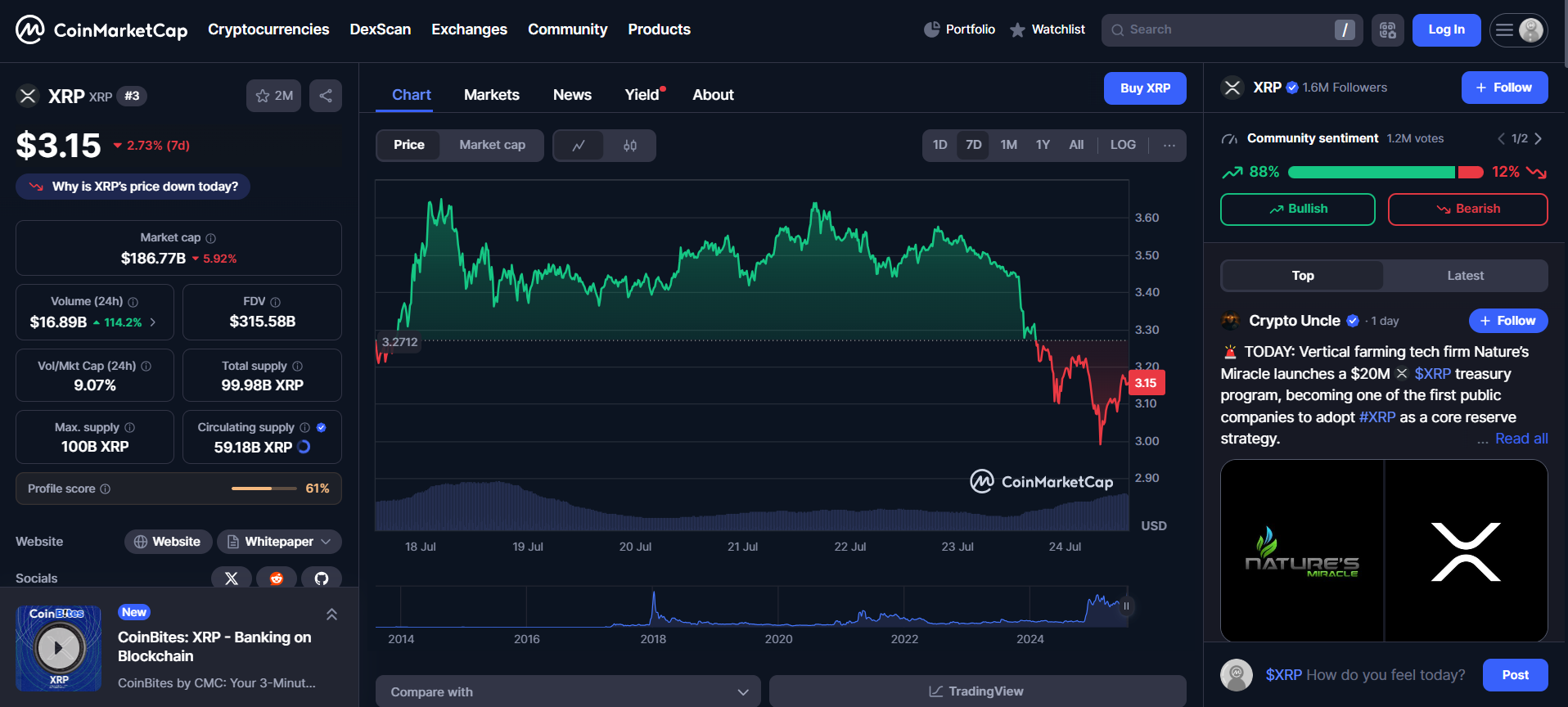Screen dimensions: 1568x707
Task: Select the Top posts tab
Action: [x=1302, y=276]
